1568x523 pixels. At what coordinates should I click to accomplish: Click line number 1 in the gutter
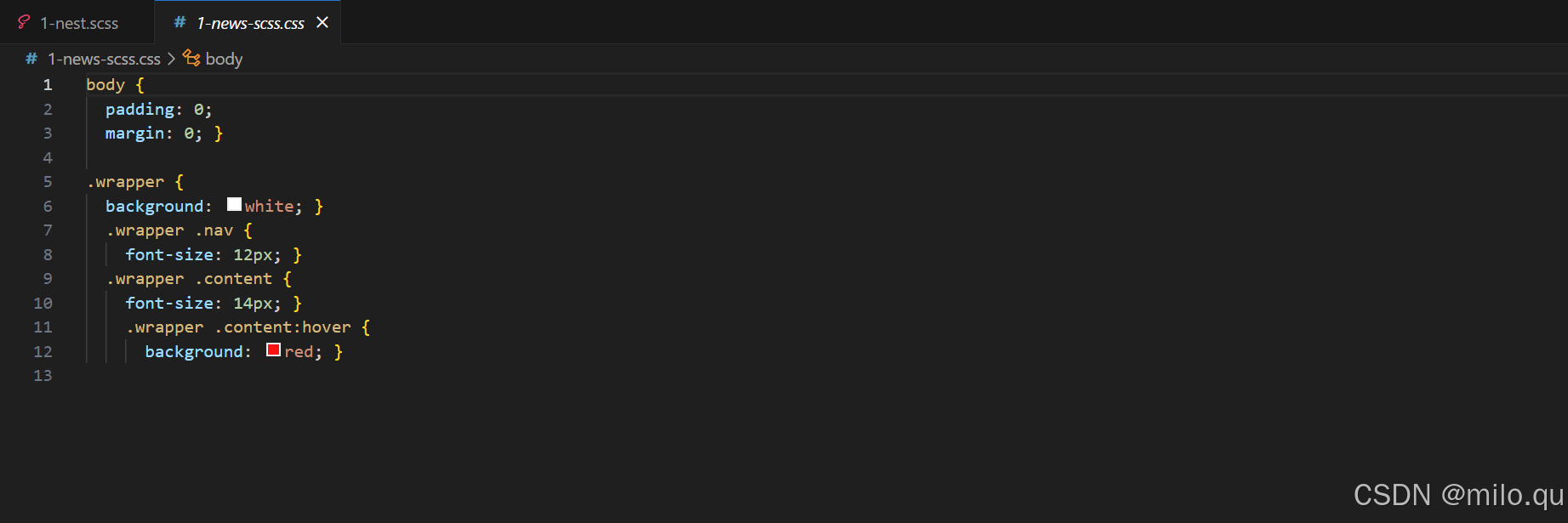coord(48,85)
